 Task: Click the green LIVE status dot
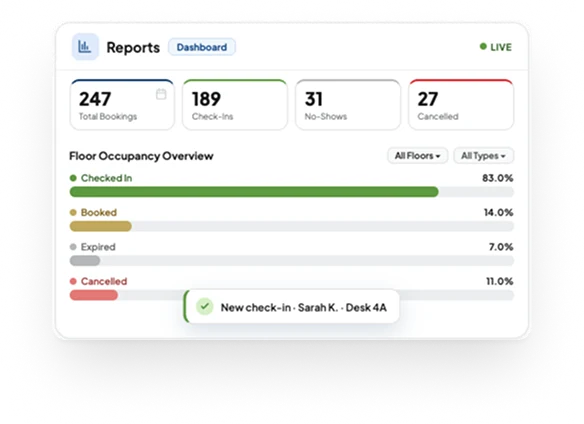(x=483, y=47)
